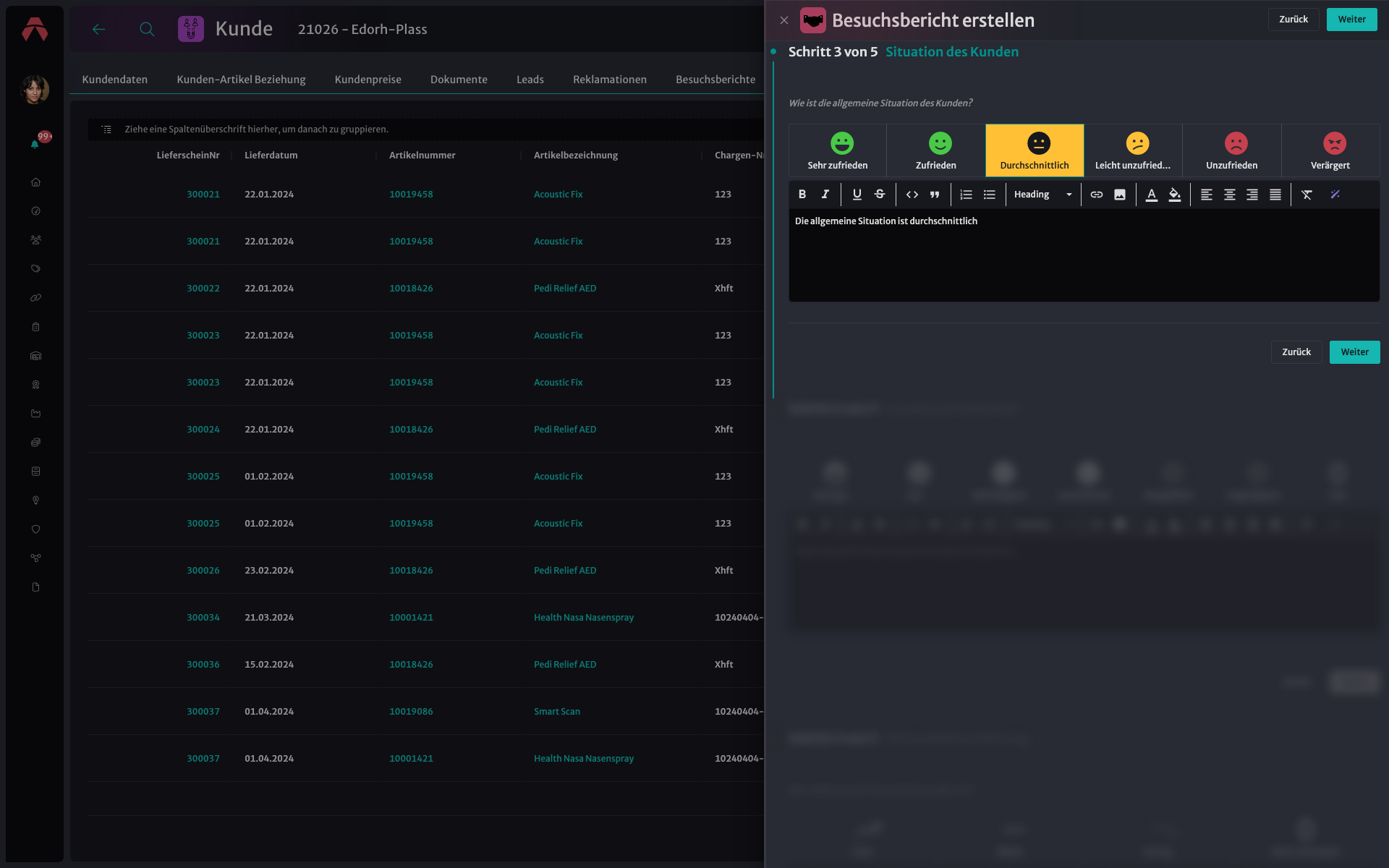The image size is (1389, 868).
Task: Align text right
Action: pos(1252,195)
